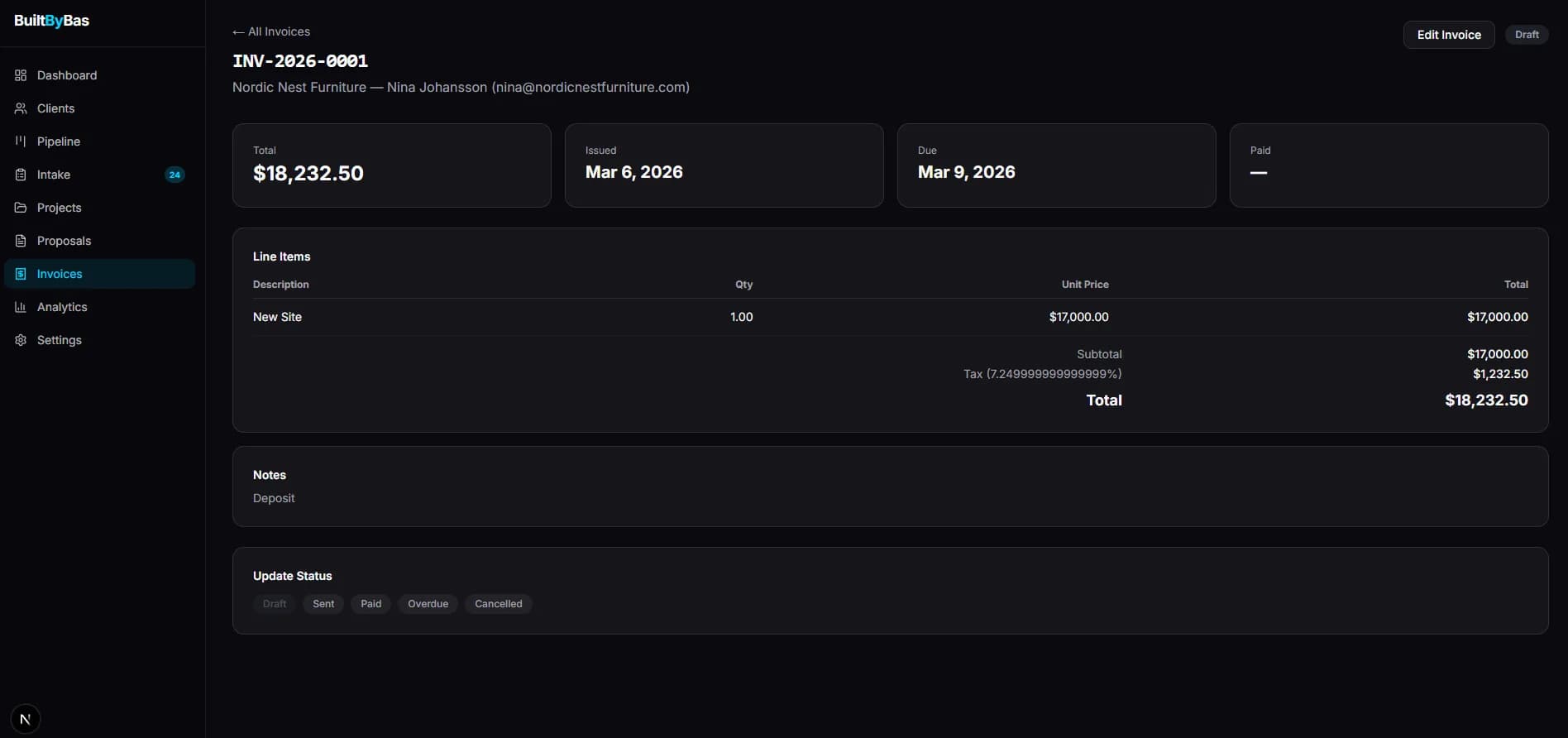1568x738 pixels.
Task: Set invoice status to Sent
Action: [323, 604]
